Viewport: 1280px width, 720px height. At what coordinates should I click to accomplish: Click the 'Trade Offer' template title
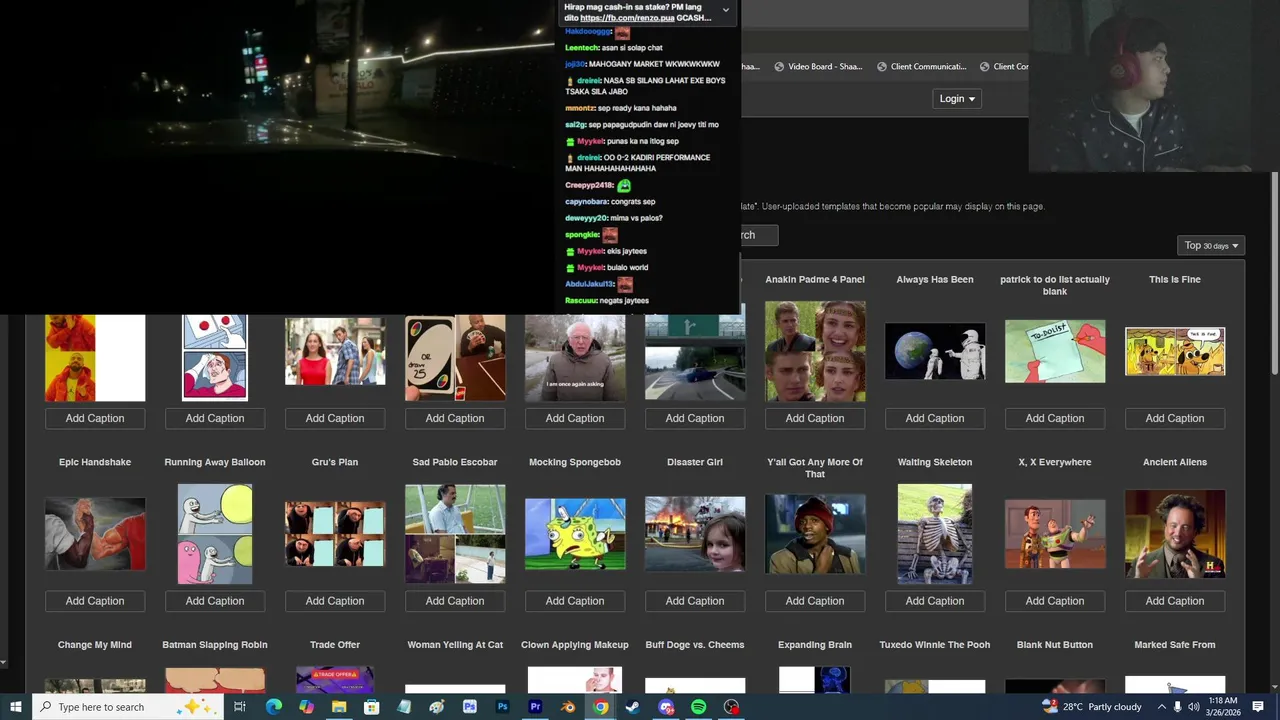[x=335, y=645]
